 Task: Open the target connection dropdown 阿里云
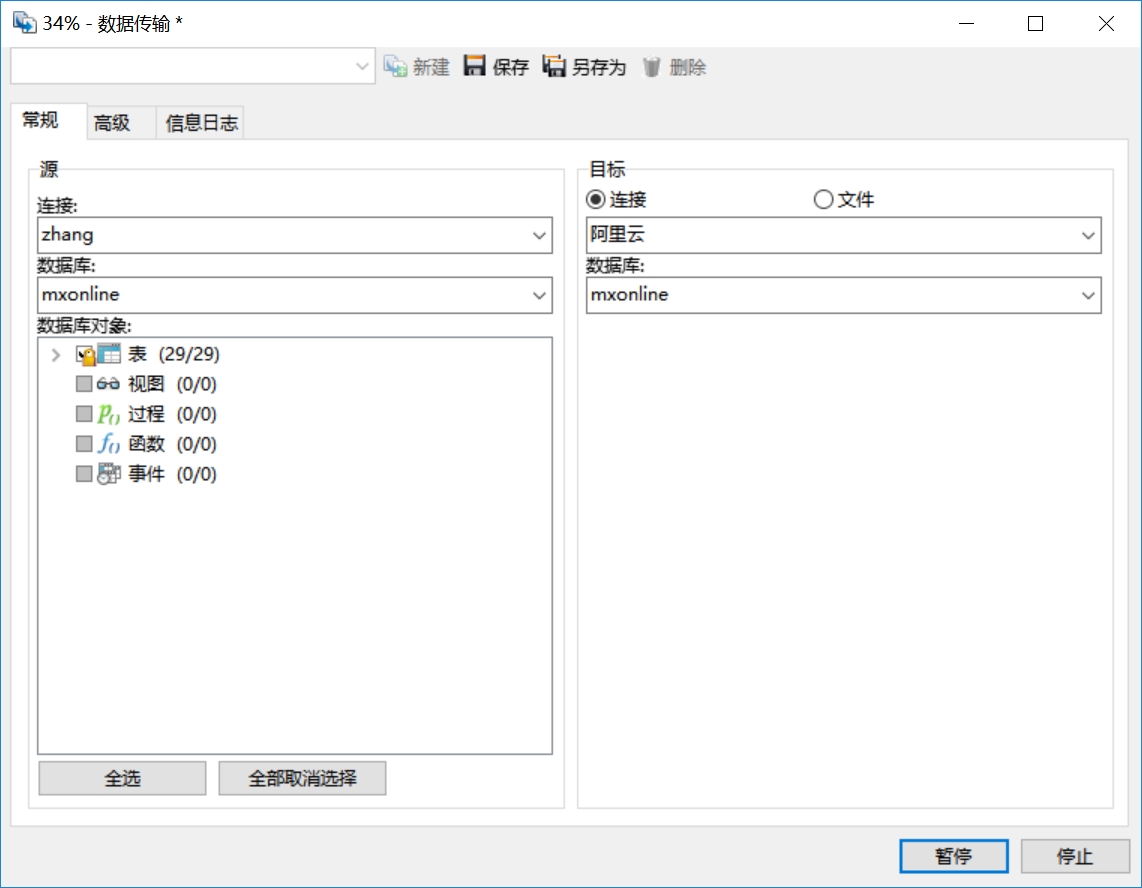tap(1088, 235)
